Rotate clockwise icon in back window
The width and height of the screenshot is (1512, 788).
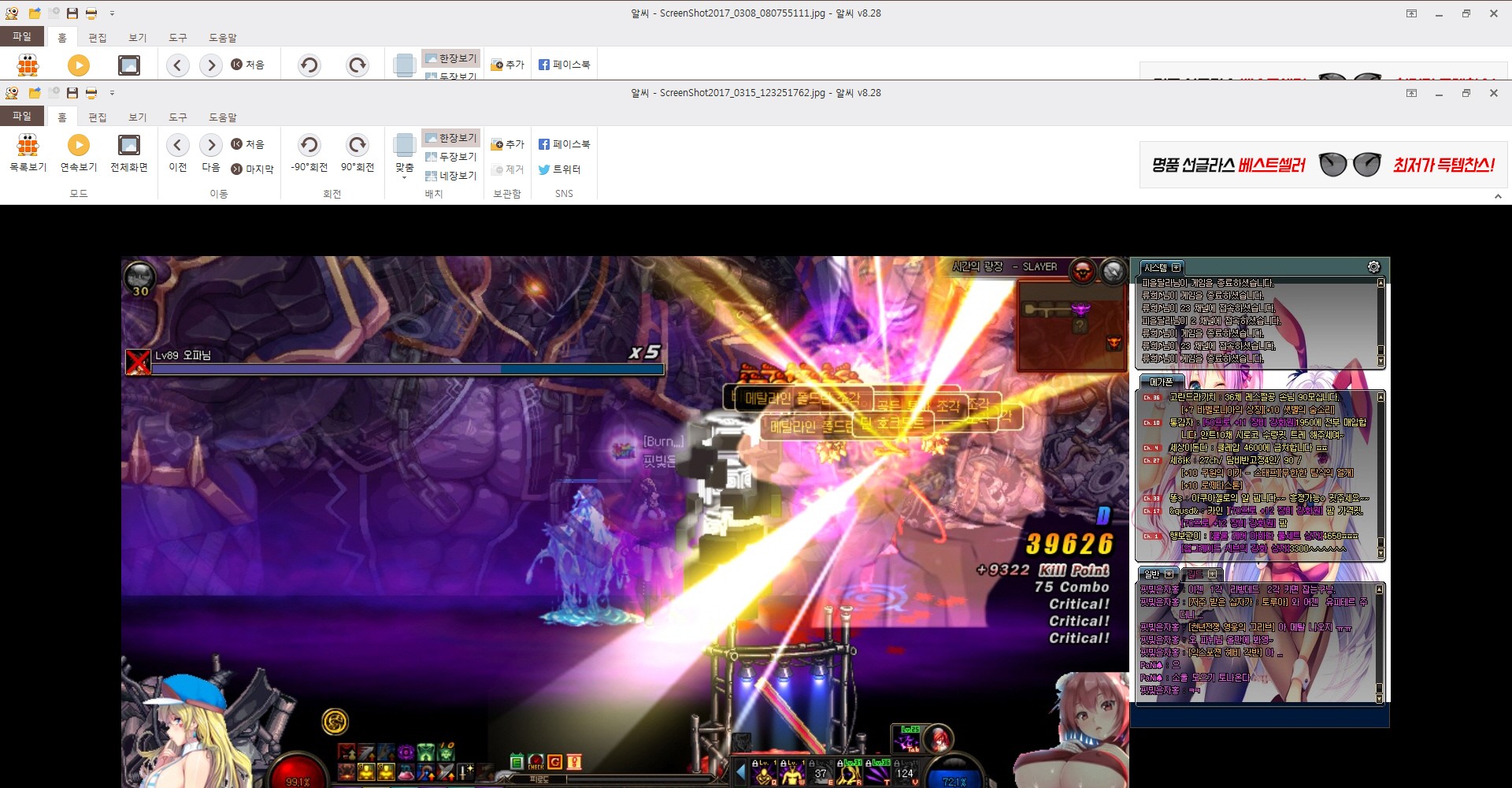358,65
